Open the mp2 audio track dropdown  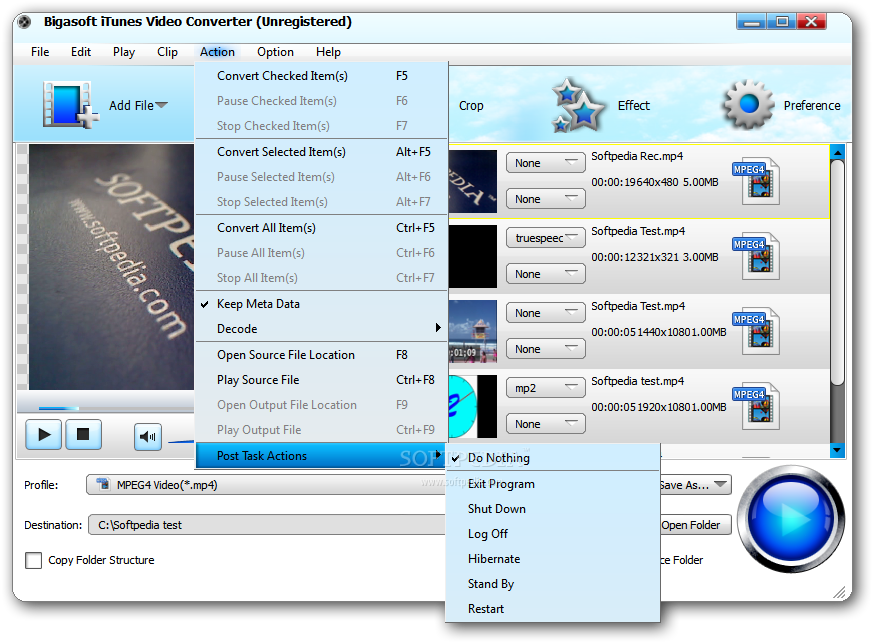(546, 388)
